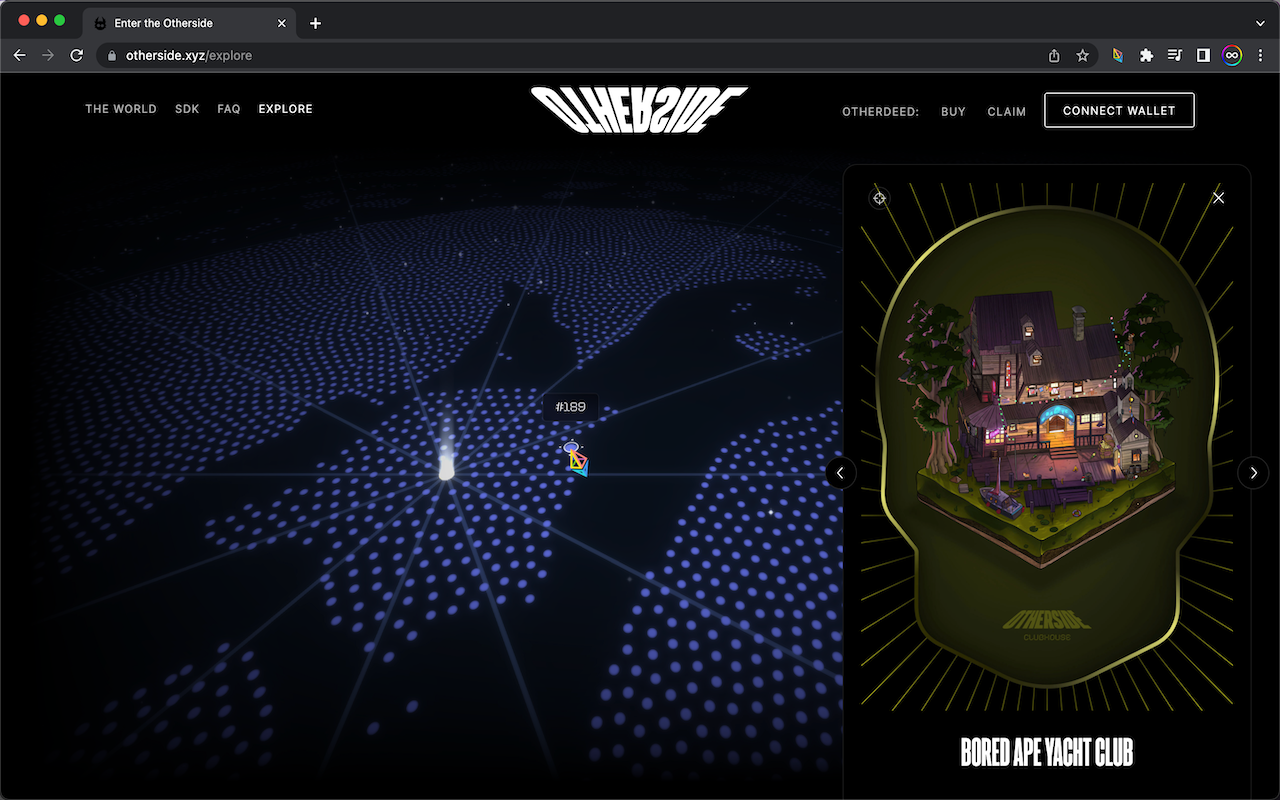
Task: Click the browser back arrow
Action: coord(19,56)
